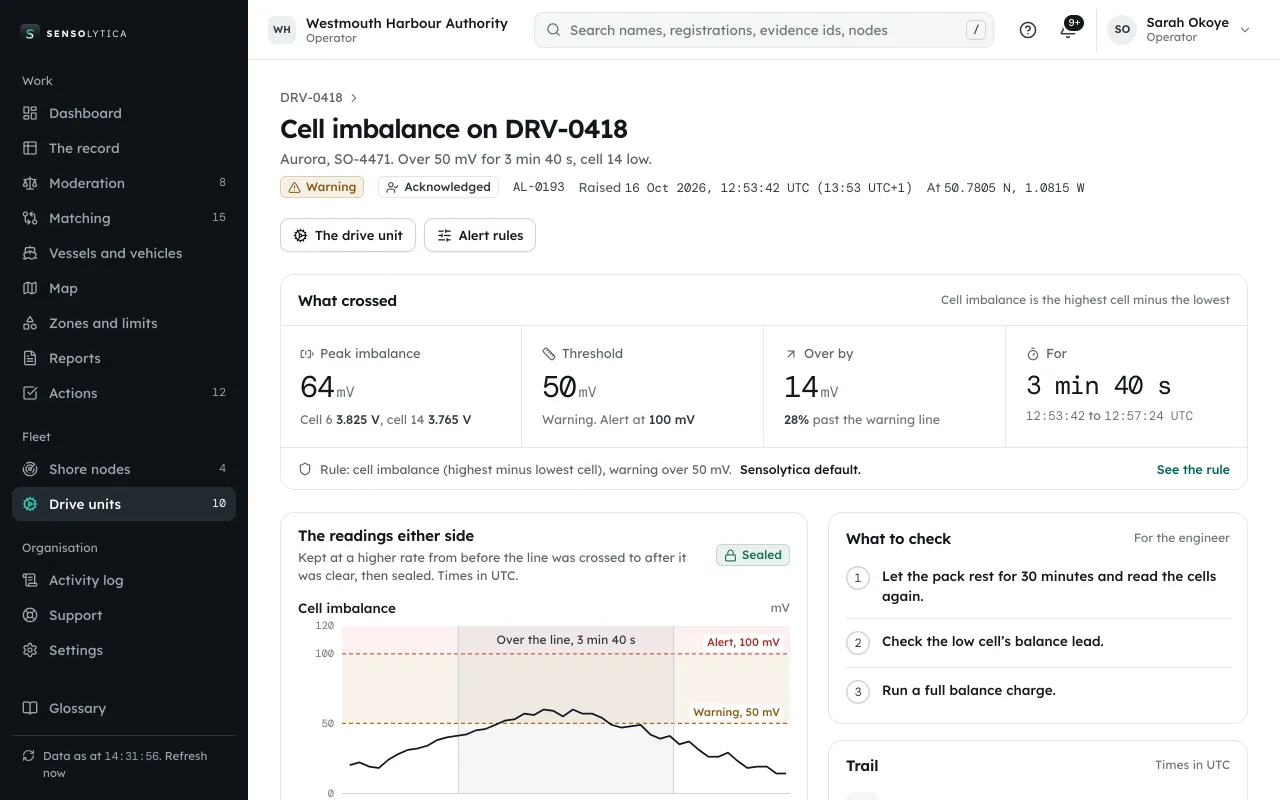
Task: Click the Peak imbalance battery icon
Action: point(307,354)
